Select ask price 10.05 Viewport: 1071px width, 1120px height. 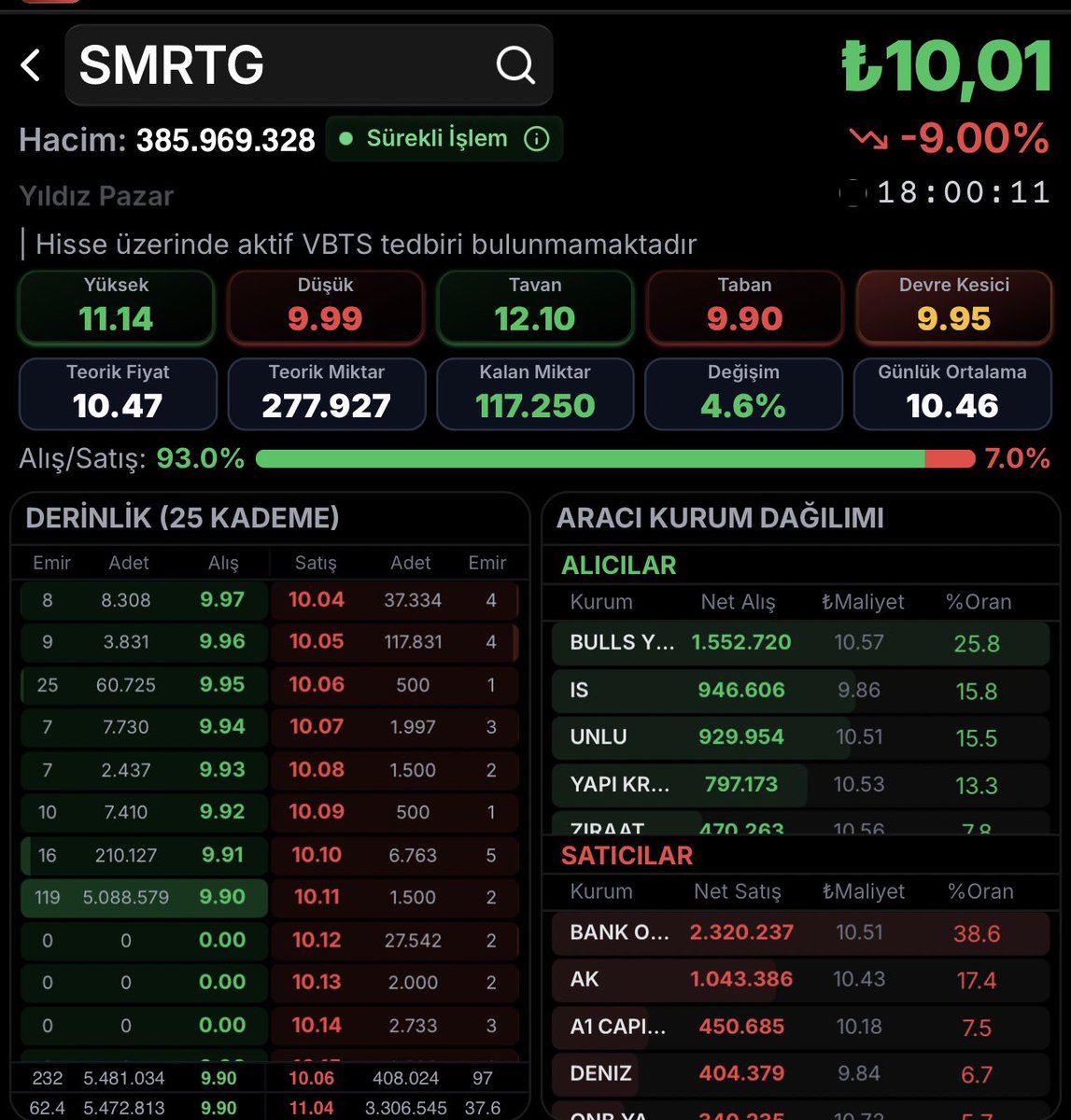click(x=317, y=642)
